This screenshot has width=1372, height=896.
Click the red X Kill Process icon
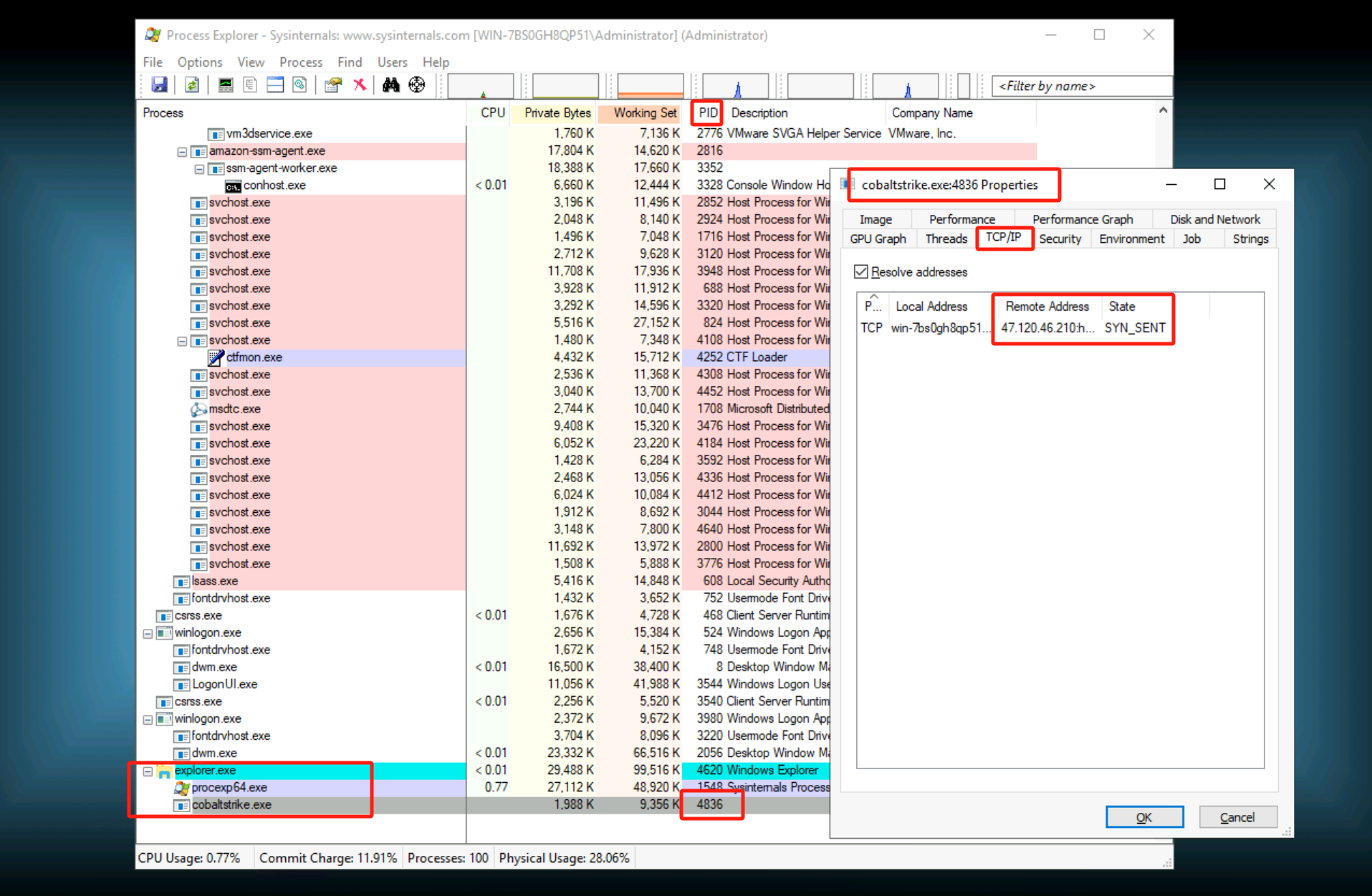tap(359, 85)
